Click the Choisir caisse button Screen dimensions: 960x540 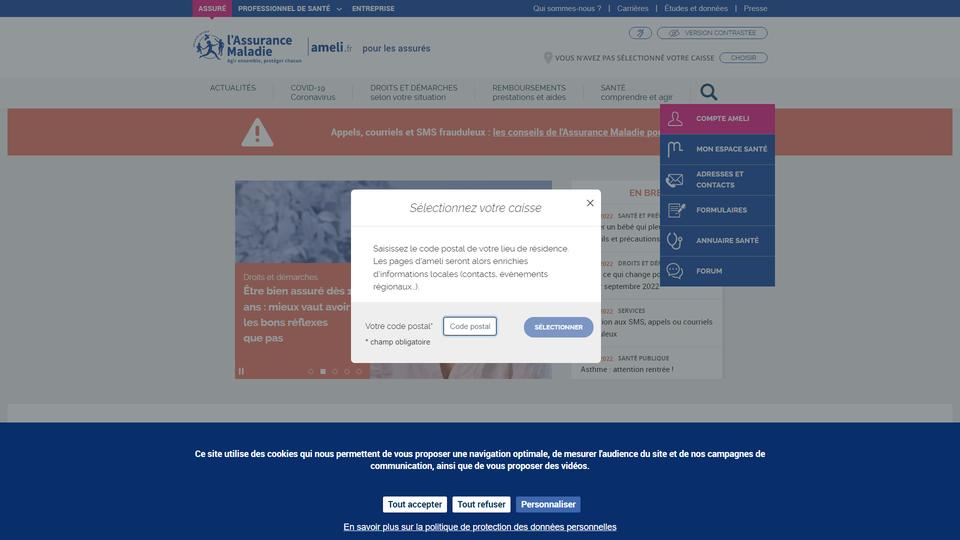pos(743,58)
